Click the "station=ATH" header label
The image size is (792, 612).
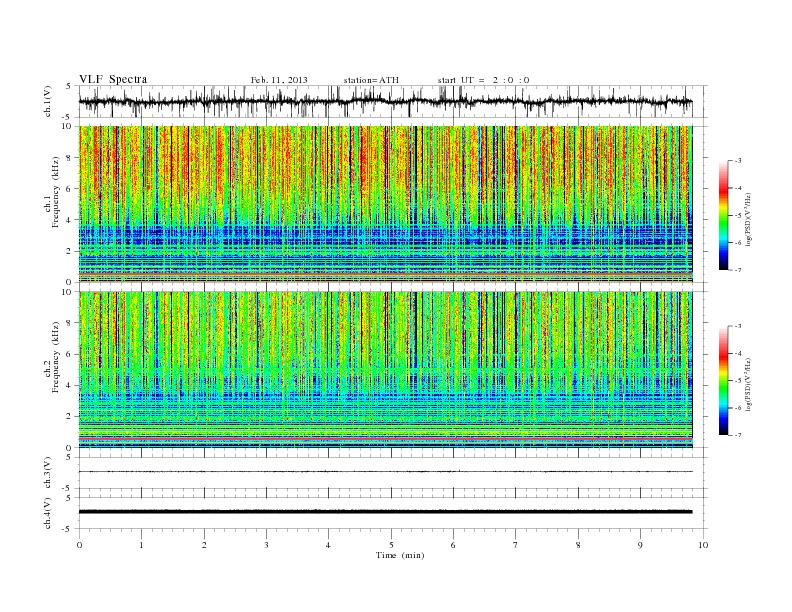click(x=371, y=80)
